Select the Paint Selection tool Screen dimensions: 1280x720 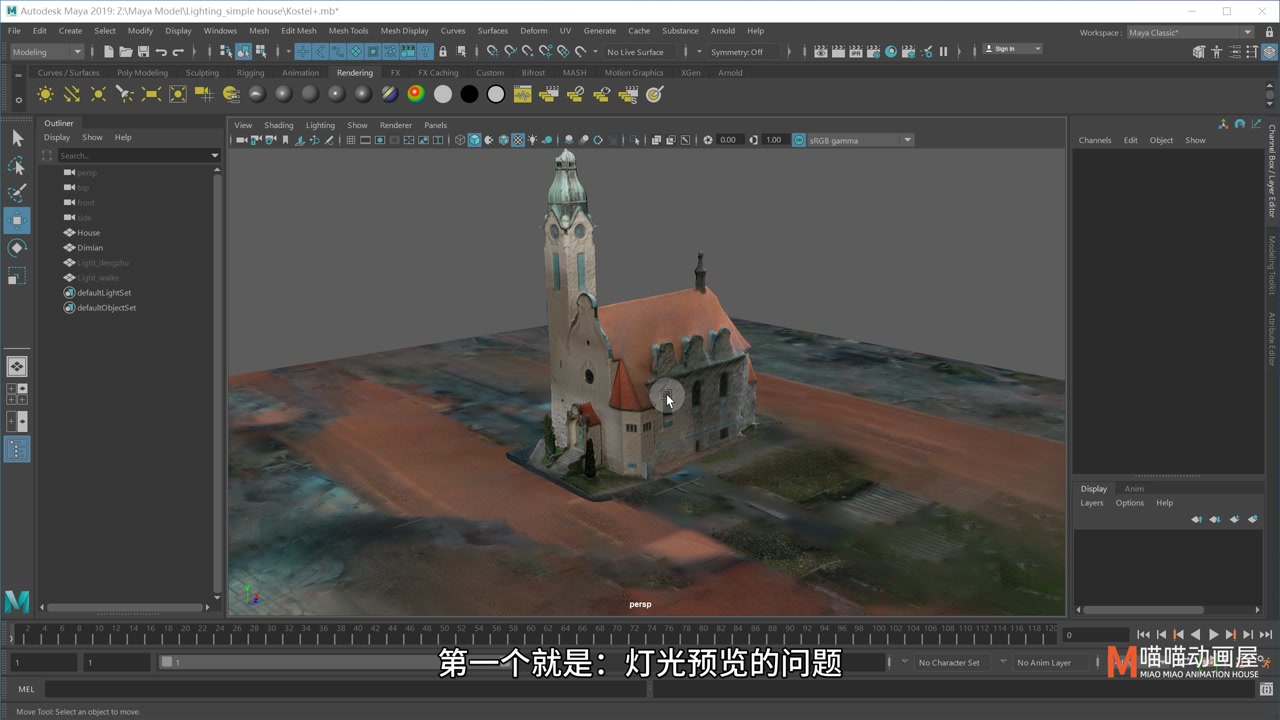(17, 192)
